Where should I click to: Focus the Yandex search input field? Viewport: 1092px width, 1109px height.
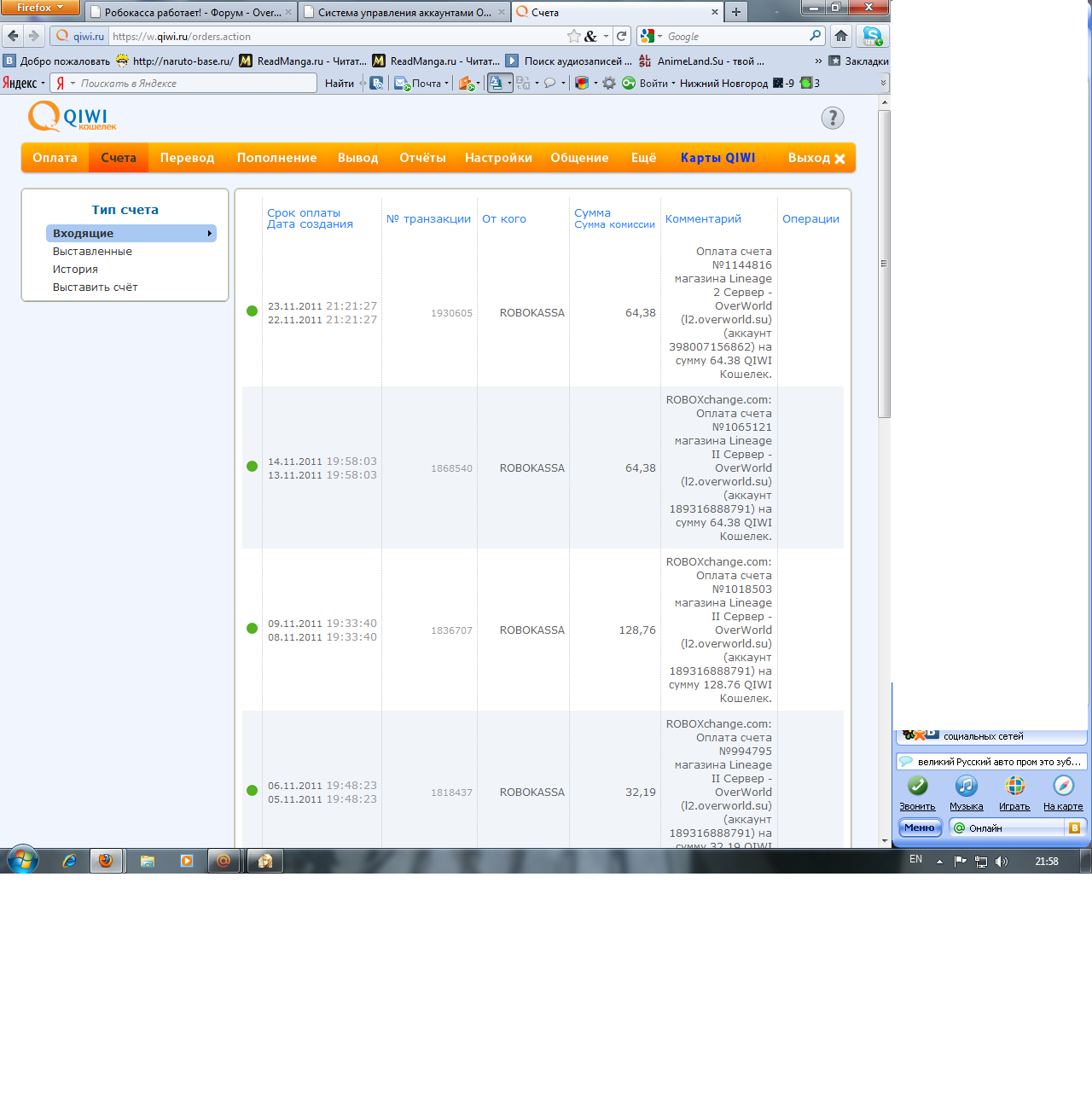[x=197, y=83]
